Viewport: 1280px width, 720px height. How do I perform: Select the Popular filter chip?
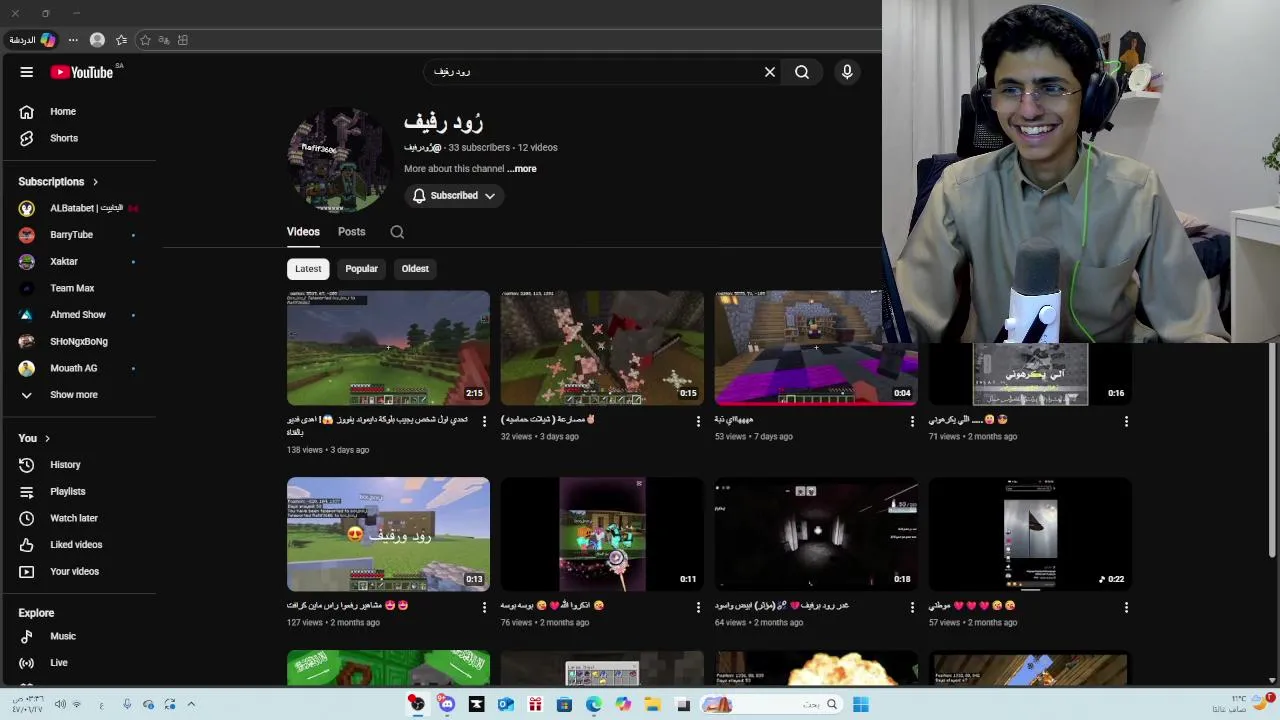coord(361,269)
